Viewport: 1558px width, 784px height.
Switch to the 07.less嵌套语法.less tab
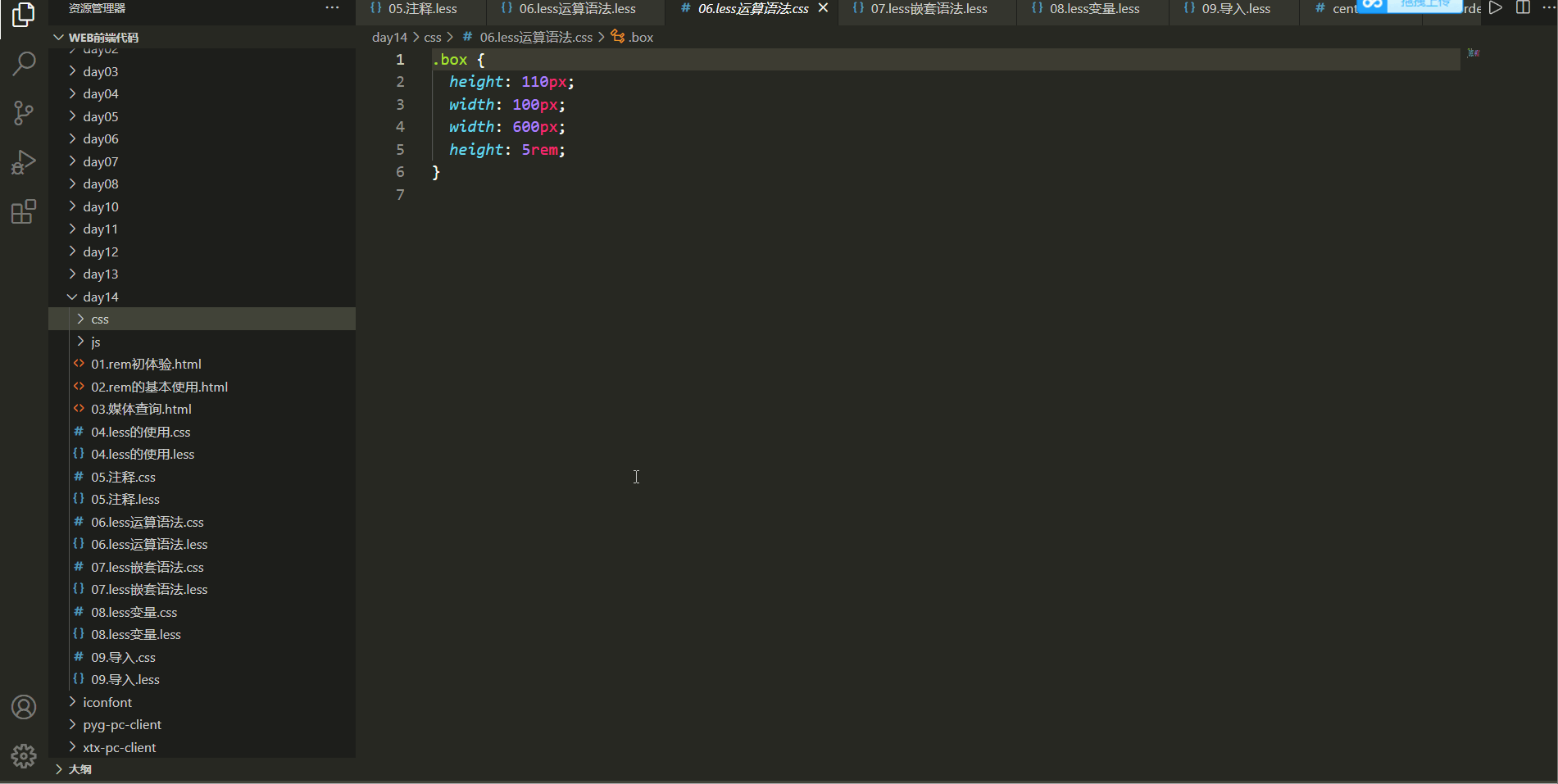(929, 8)
